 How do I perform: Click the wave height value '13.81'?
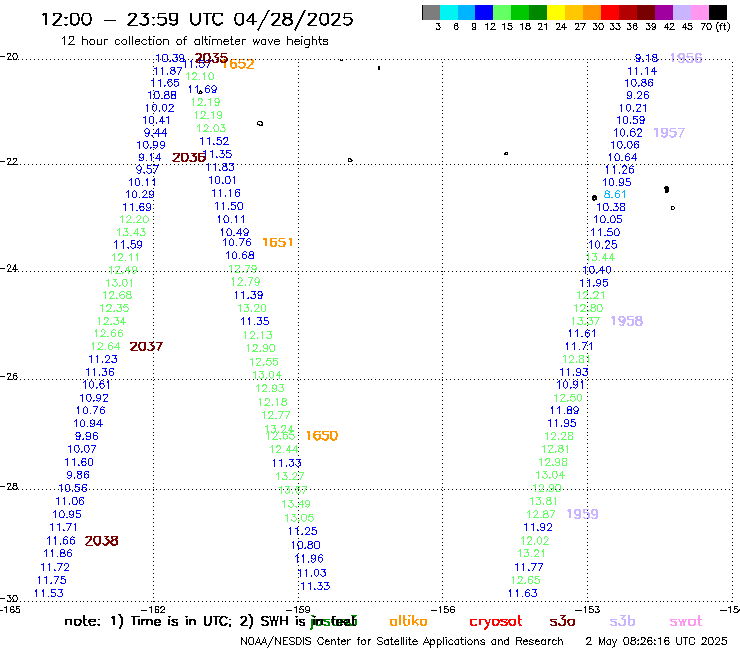(x=543, y=501)
